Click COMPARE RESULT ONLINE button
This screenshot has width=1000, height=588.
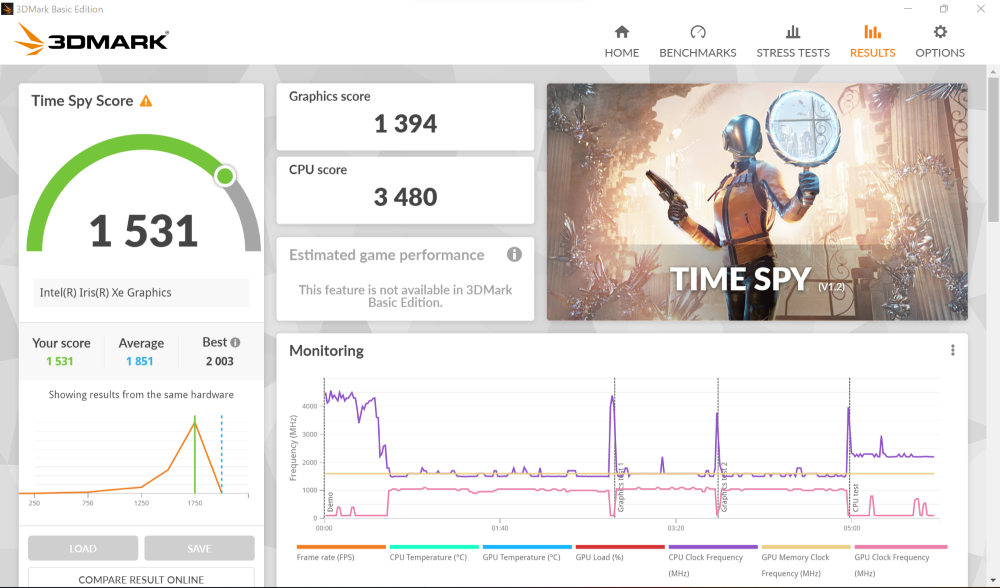pos(141,578)
